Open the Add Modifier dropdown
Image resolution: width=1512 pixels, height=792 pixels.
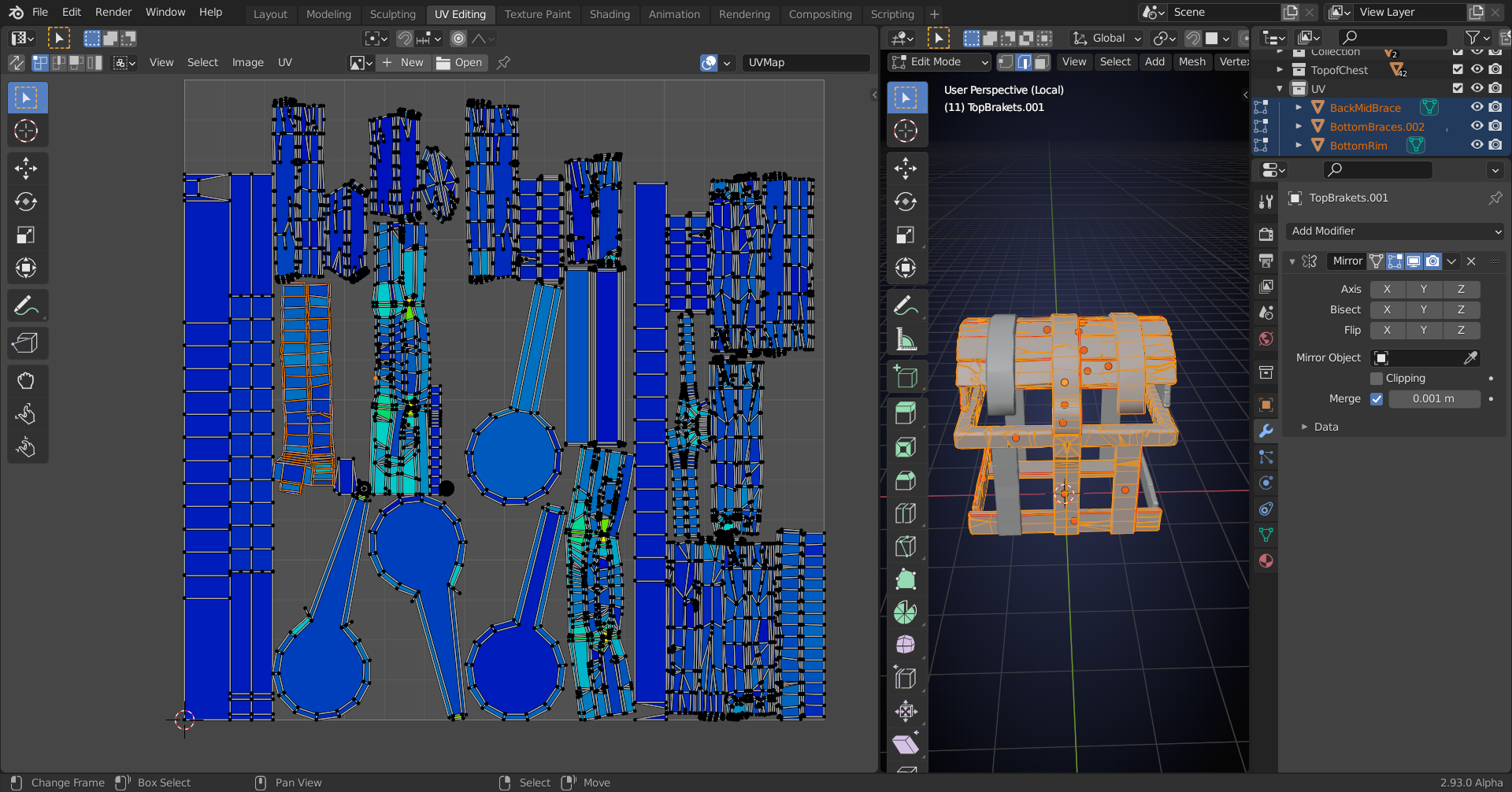click(x=1395, y=231)
